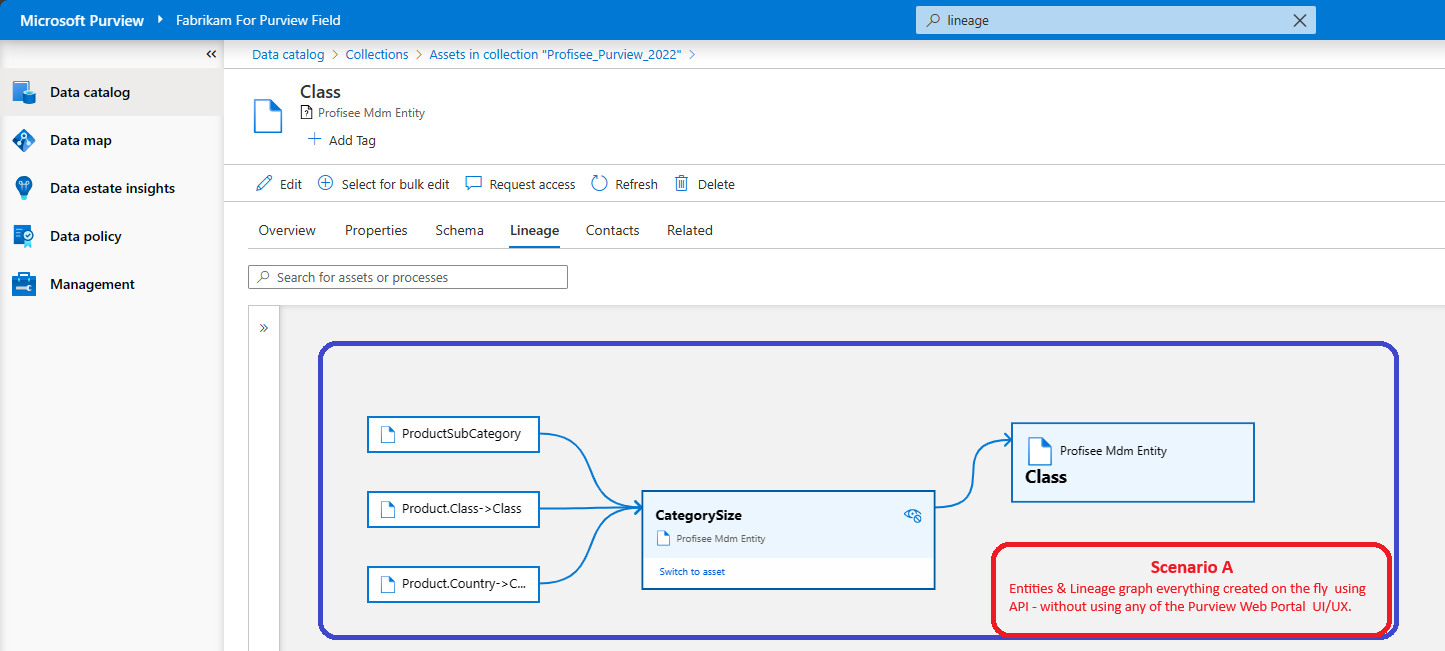Click Select for bulk edit text
1445x651 pixels.
click(x=395, y=184)
